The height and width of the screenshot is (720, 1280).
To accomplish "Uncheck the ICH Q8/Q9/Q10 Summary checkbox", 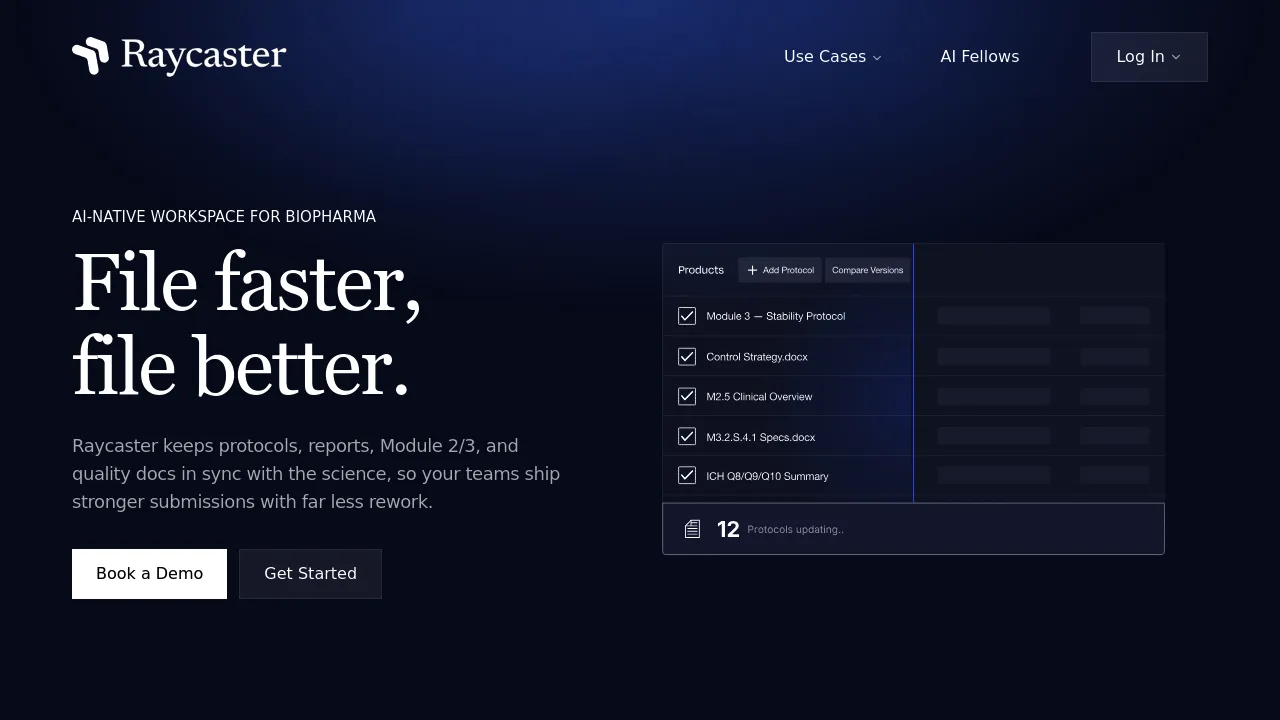I will [x=687, y=476].
